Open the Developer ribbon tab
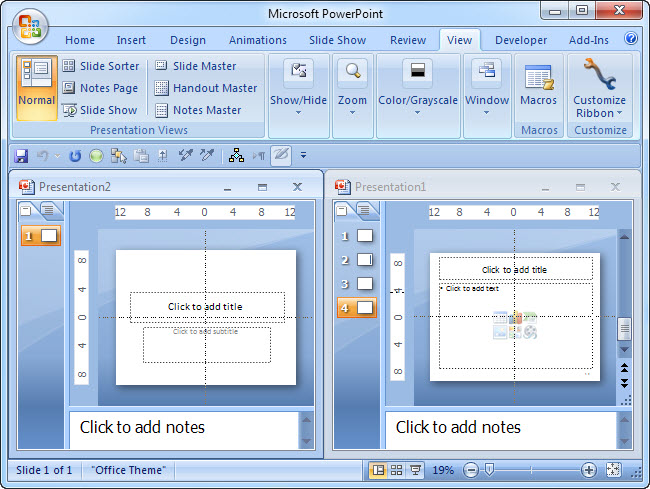The height and width of the screenshot is (489, 650). point(521,40)
